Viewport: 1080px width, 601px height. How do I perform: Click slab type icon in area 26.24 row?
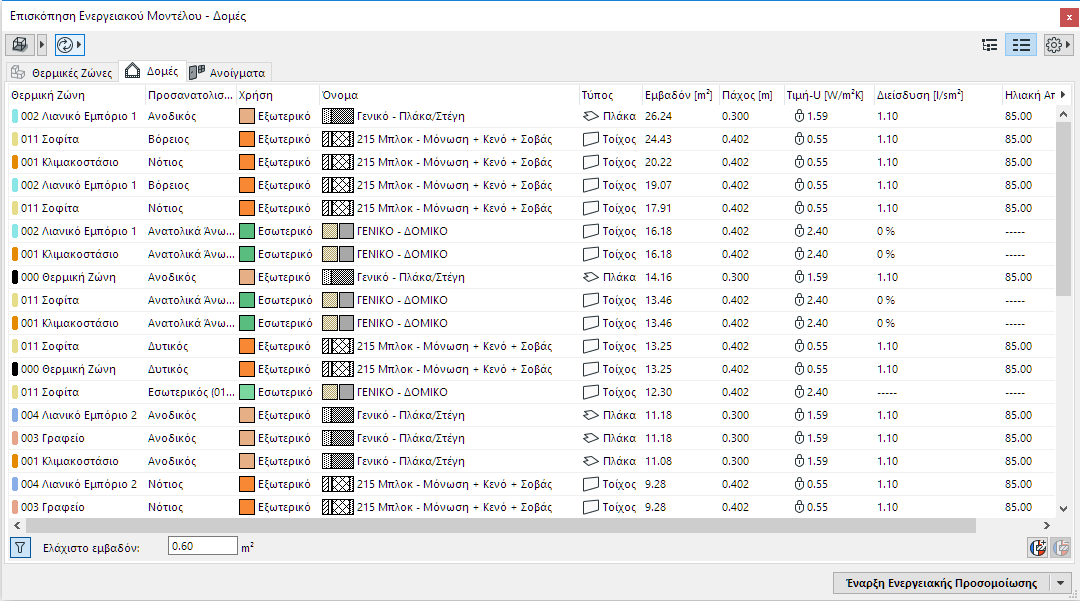590,116
